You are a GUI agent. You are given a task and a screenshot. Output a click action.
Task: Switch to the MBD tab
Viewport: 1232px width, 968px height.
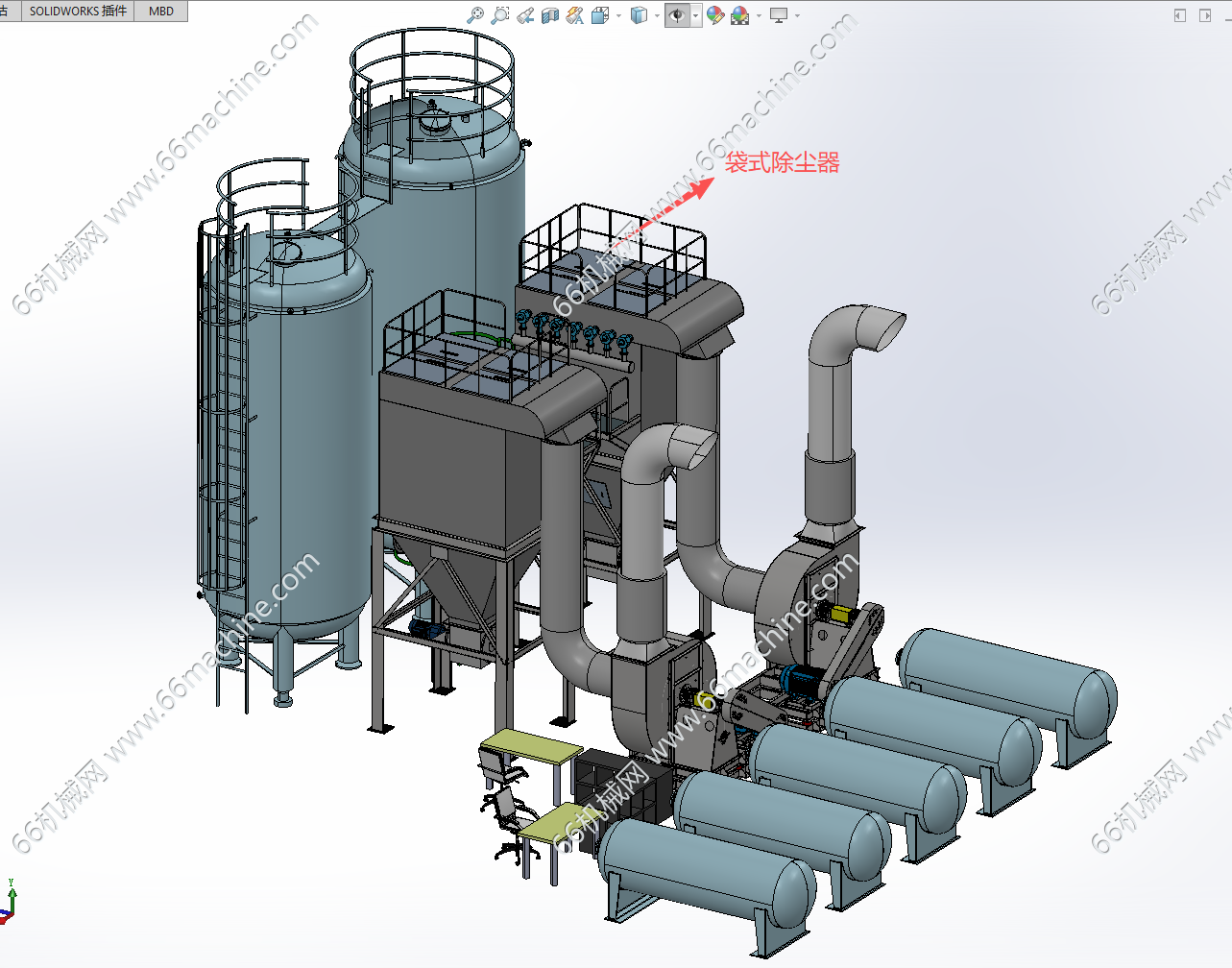click(161, 12)
